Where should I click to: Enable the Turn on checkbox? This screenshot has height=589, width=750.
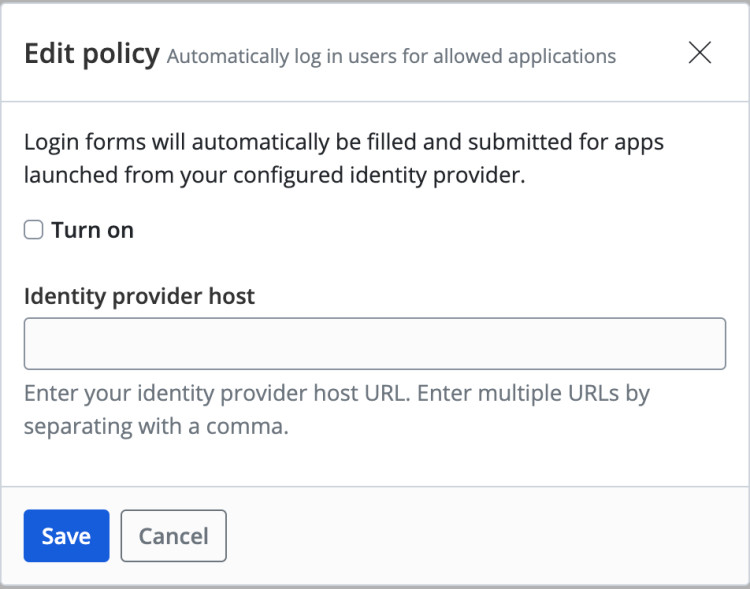pyautogui.click(x=34, y=230)
